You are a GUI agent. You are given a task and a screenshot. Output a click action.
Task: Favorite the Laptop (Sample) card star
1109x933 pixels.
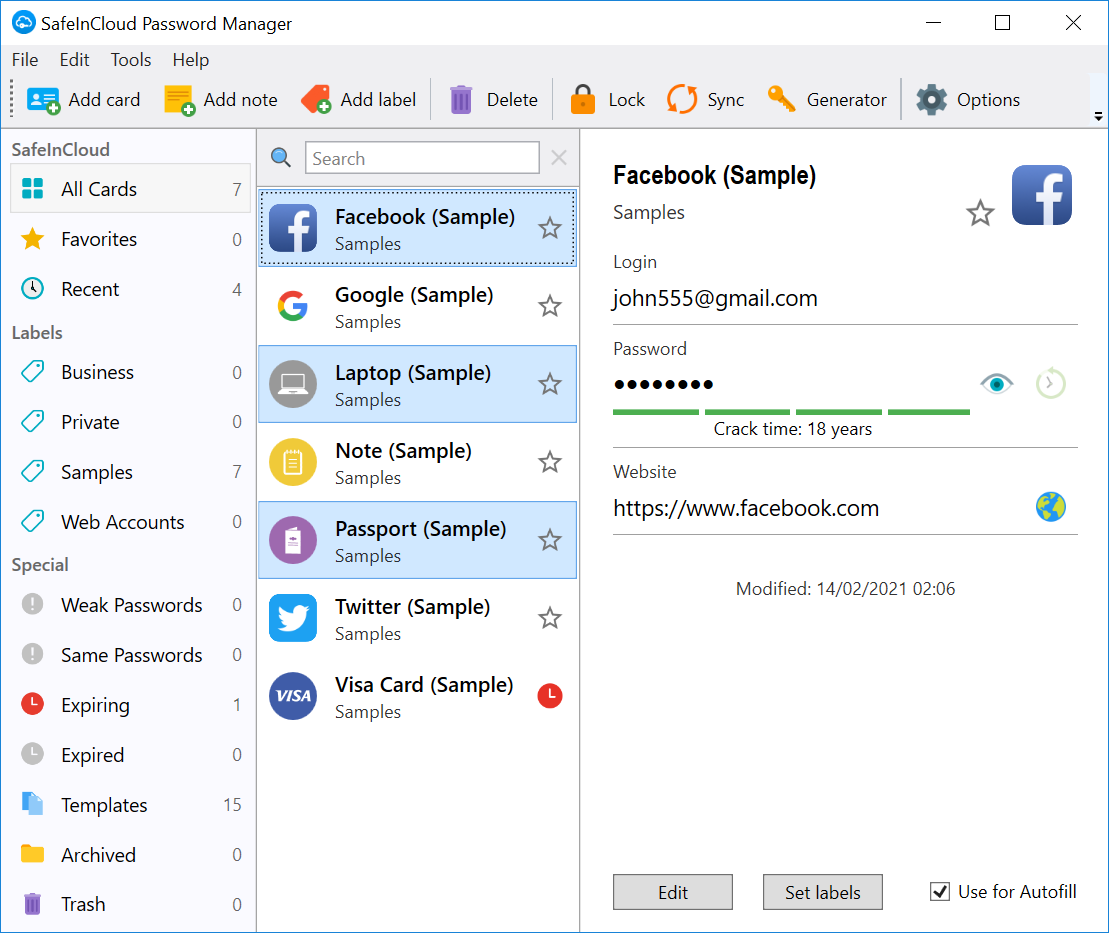pos(550,384)
